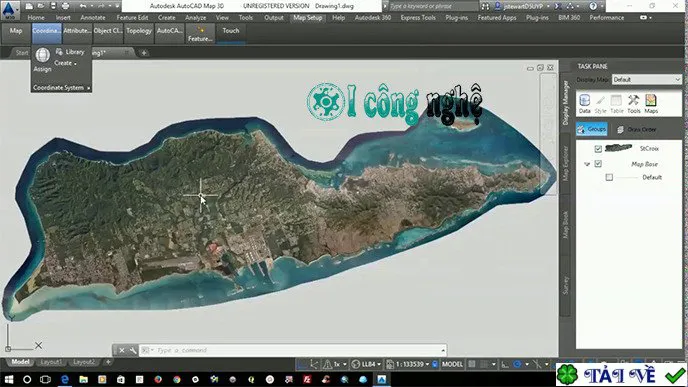Open the Tools icon in Display Manager
The width and height of the screenshot is (688, 387).
(x=634, y=104)
